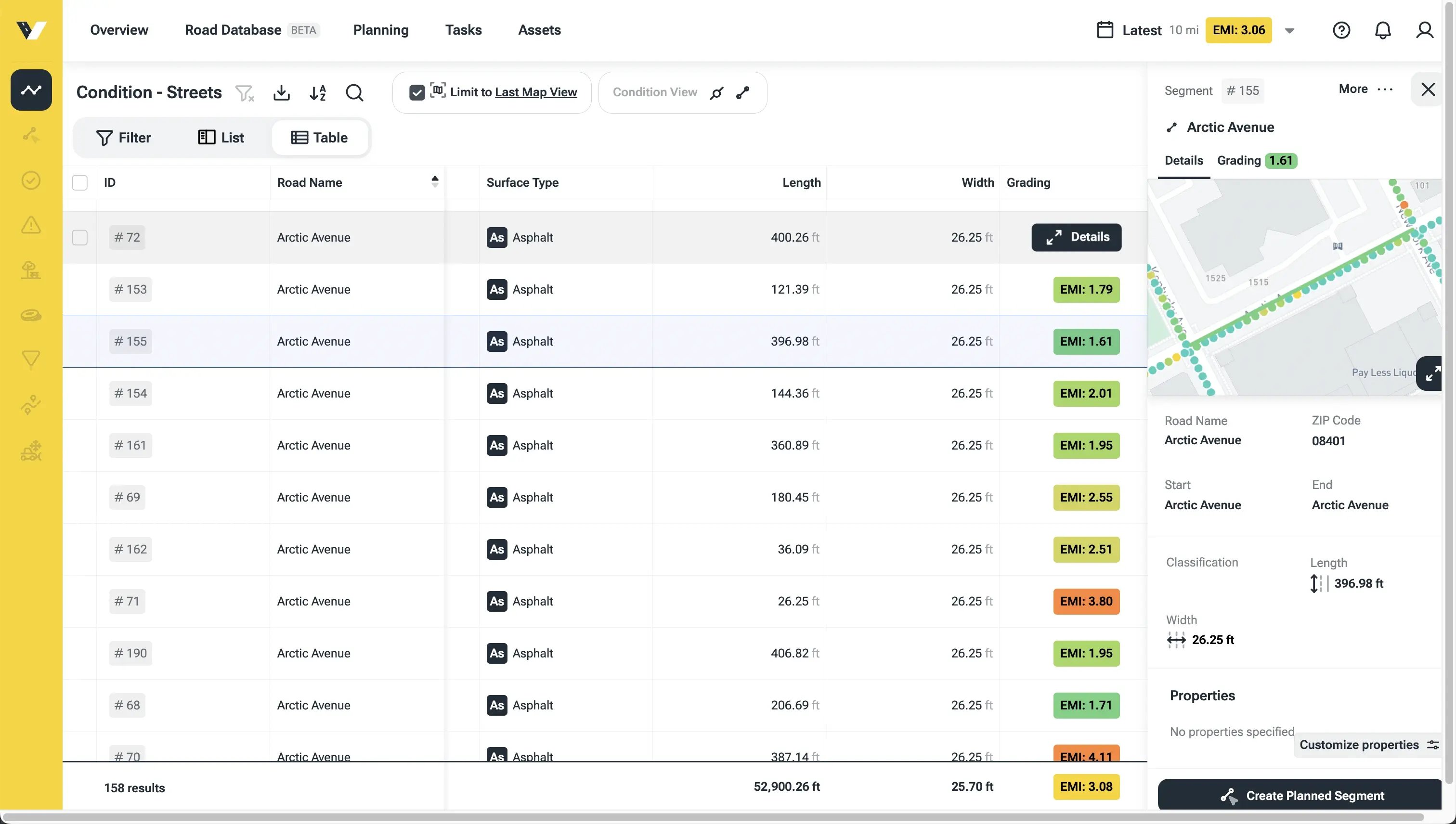This screenshot has height=824, width=1456.
Task: Click the EMI: 1.79 grading badge
Action: click(x=1086, y=289)
